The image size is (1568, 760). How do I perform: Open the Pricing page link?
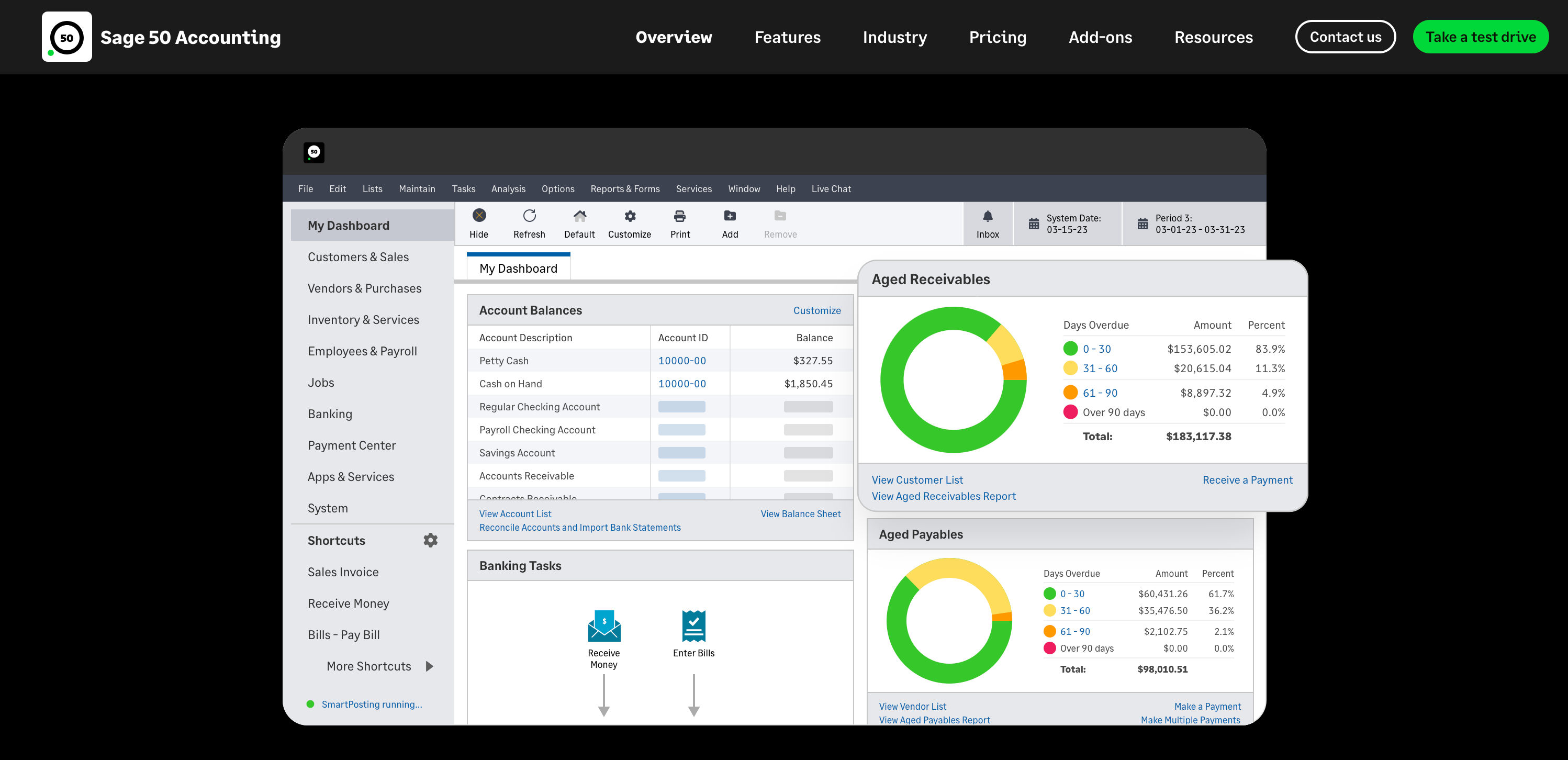[x=997, y=37]
